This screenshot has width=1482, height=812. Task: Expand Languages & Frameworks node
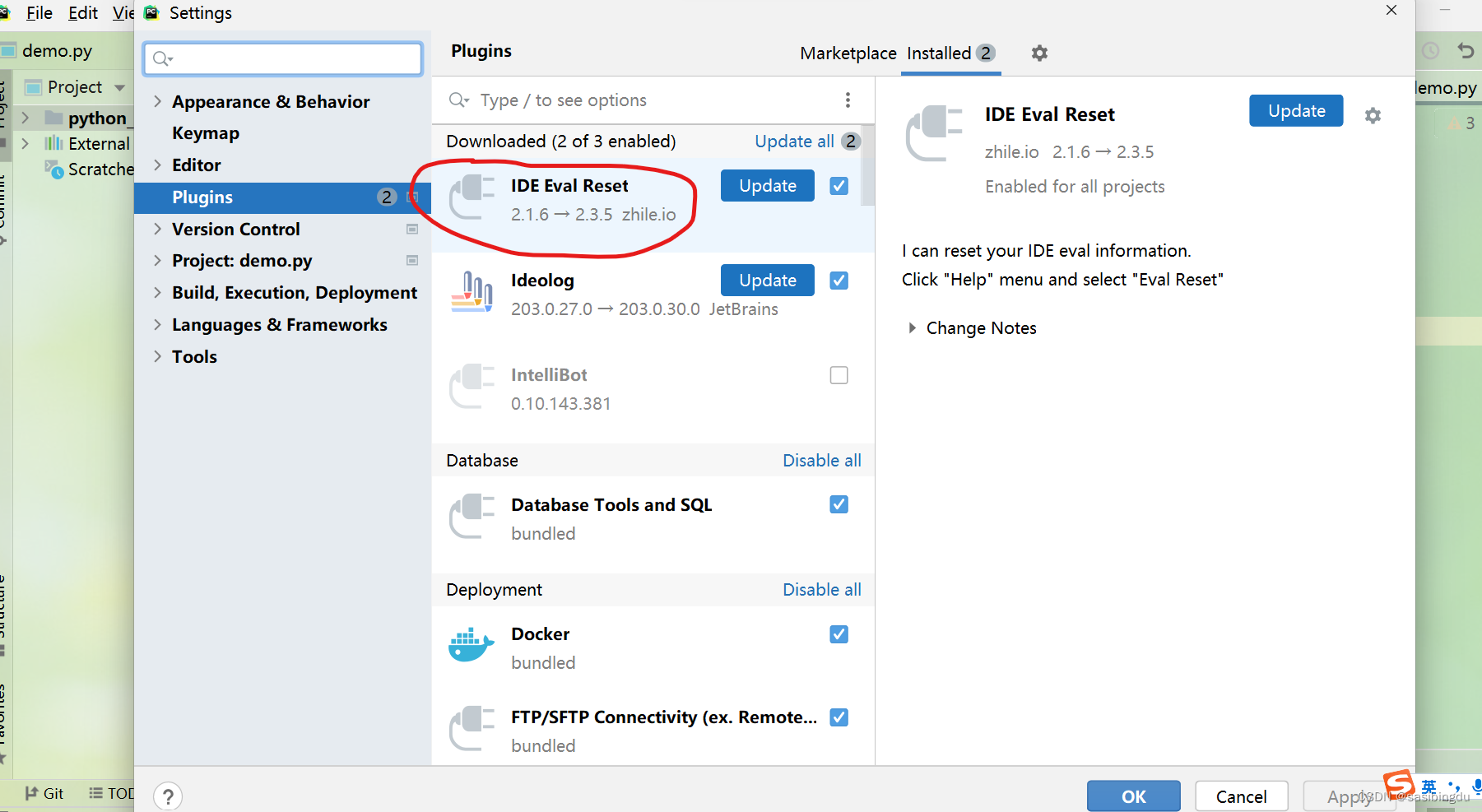coord(157,325)
